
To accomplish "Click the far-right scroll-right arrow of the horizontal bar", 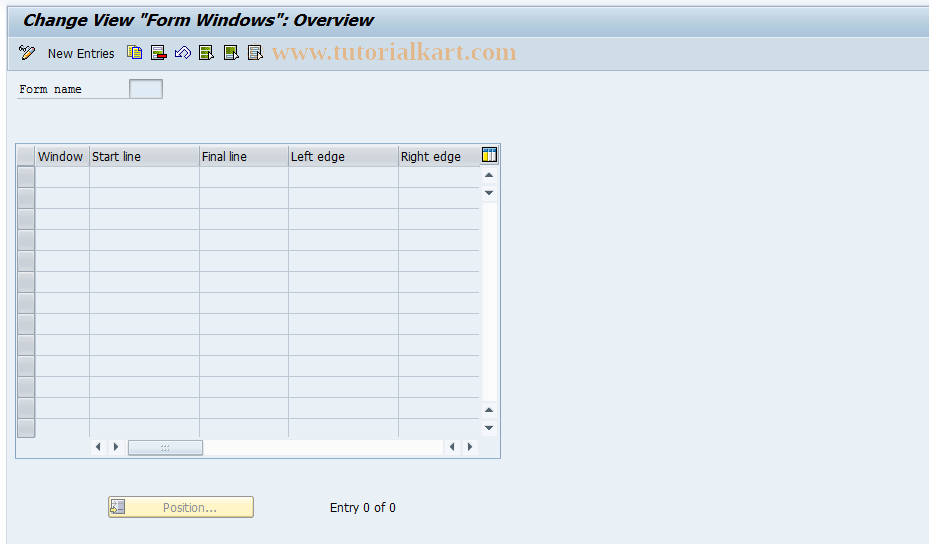I will point(470,447).
